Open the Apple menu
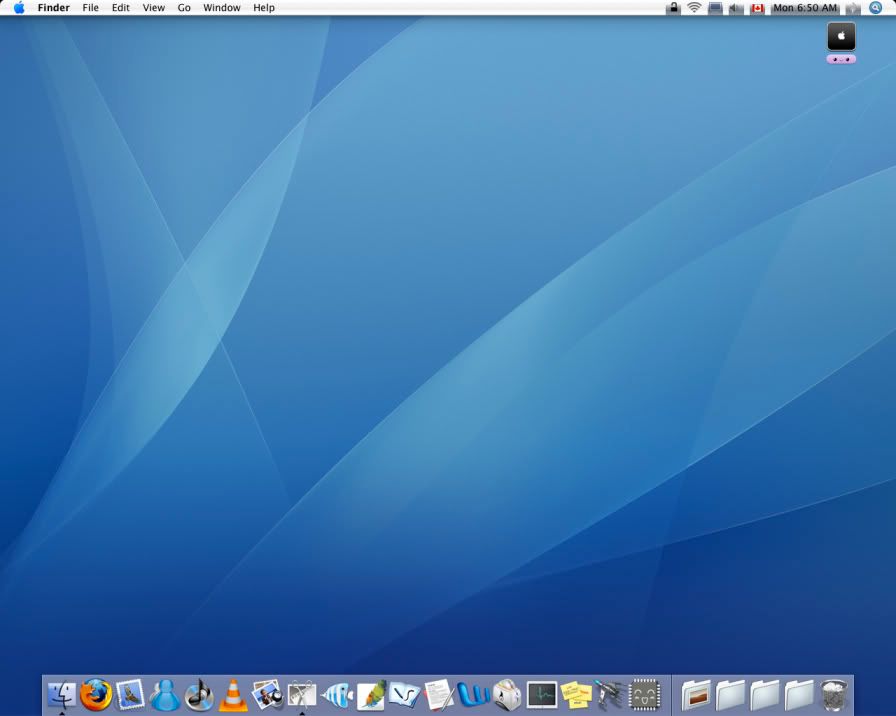896x716 pixels. point(19,8)
